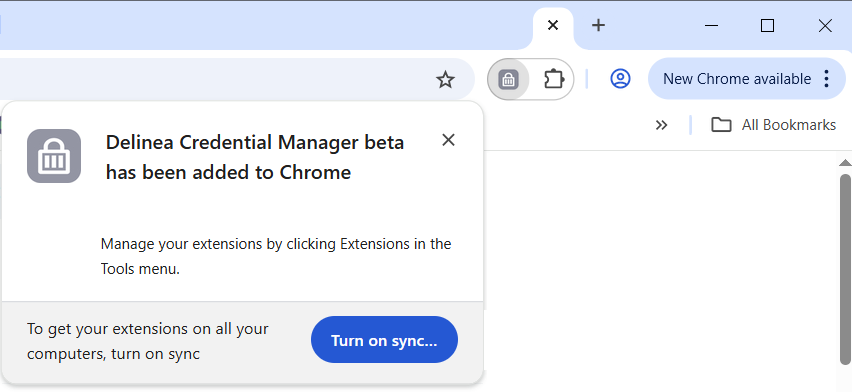Click the vertical scrollbar thumb

(845, 269)
